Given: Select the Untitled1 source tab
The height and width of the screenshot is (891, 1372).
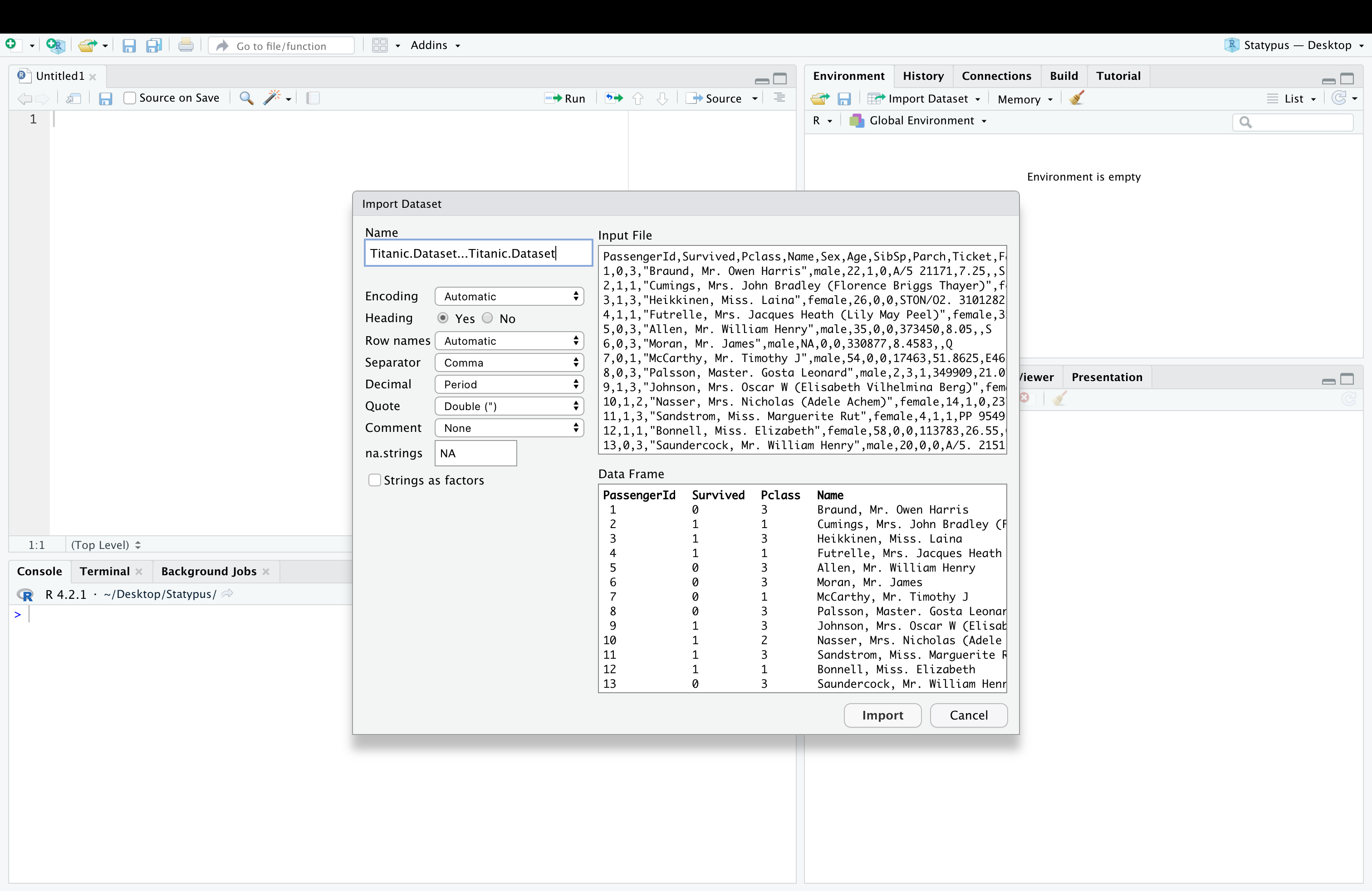Looking at the screenshot, I should [60, 76].
